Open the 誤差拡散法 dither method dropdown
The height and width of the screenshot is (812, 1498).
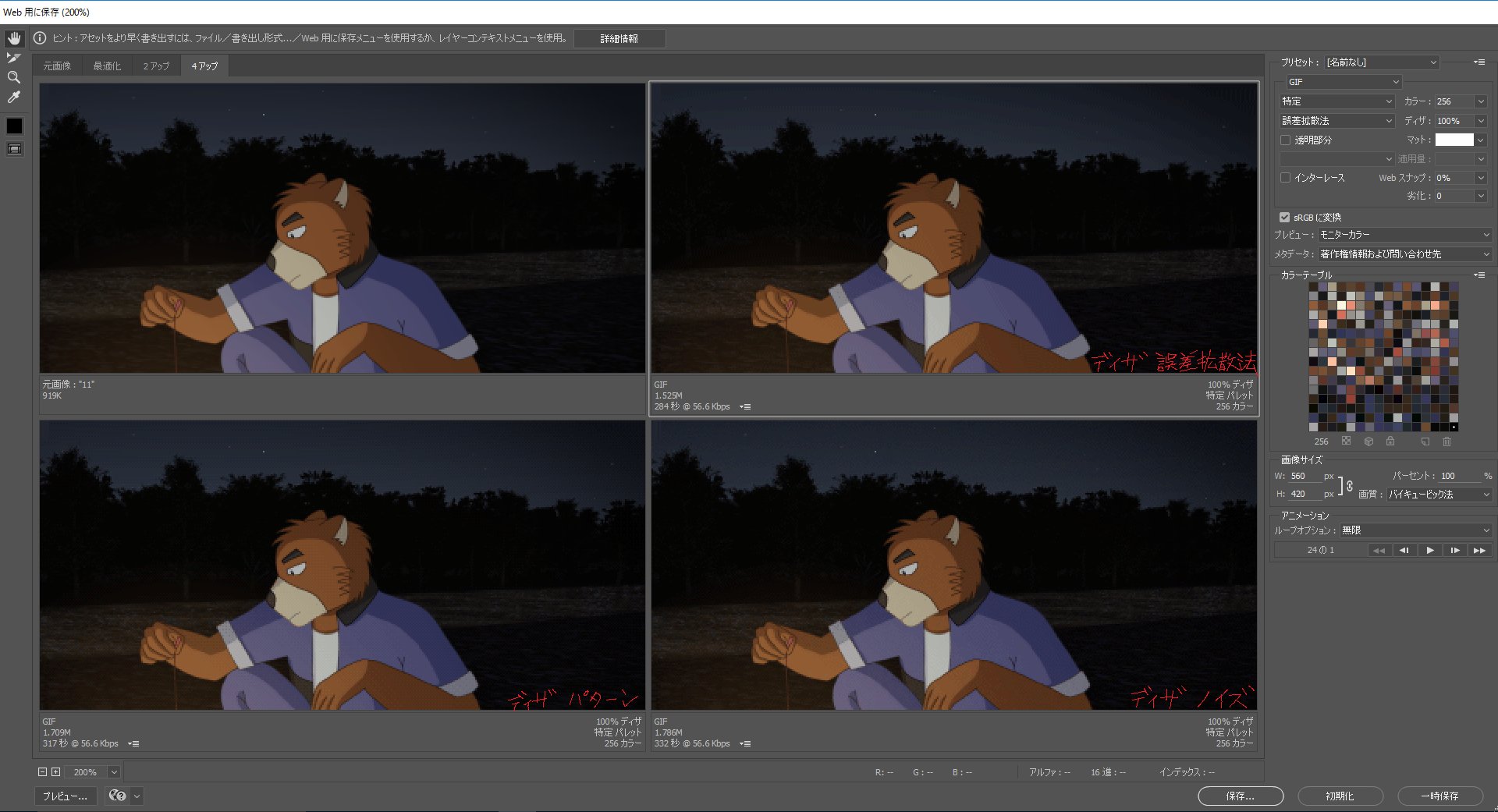click(x=1337, y=121)
